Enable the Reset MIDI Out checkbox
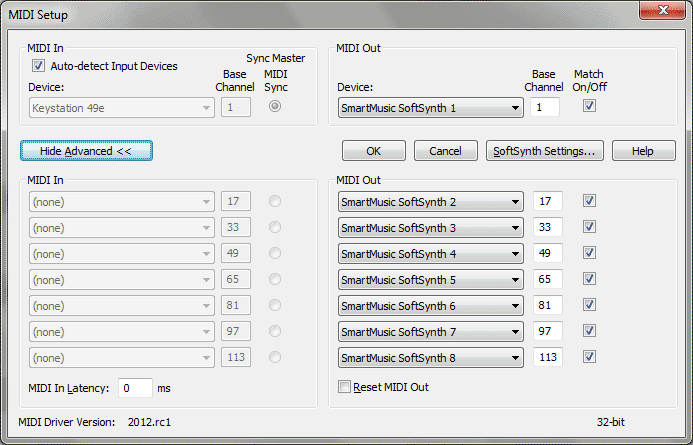 344,387
